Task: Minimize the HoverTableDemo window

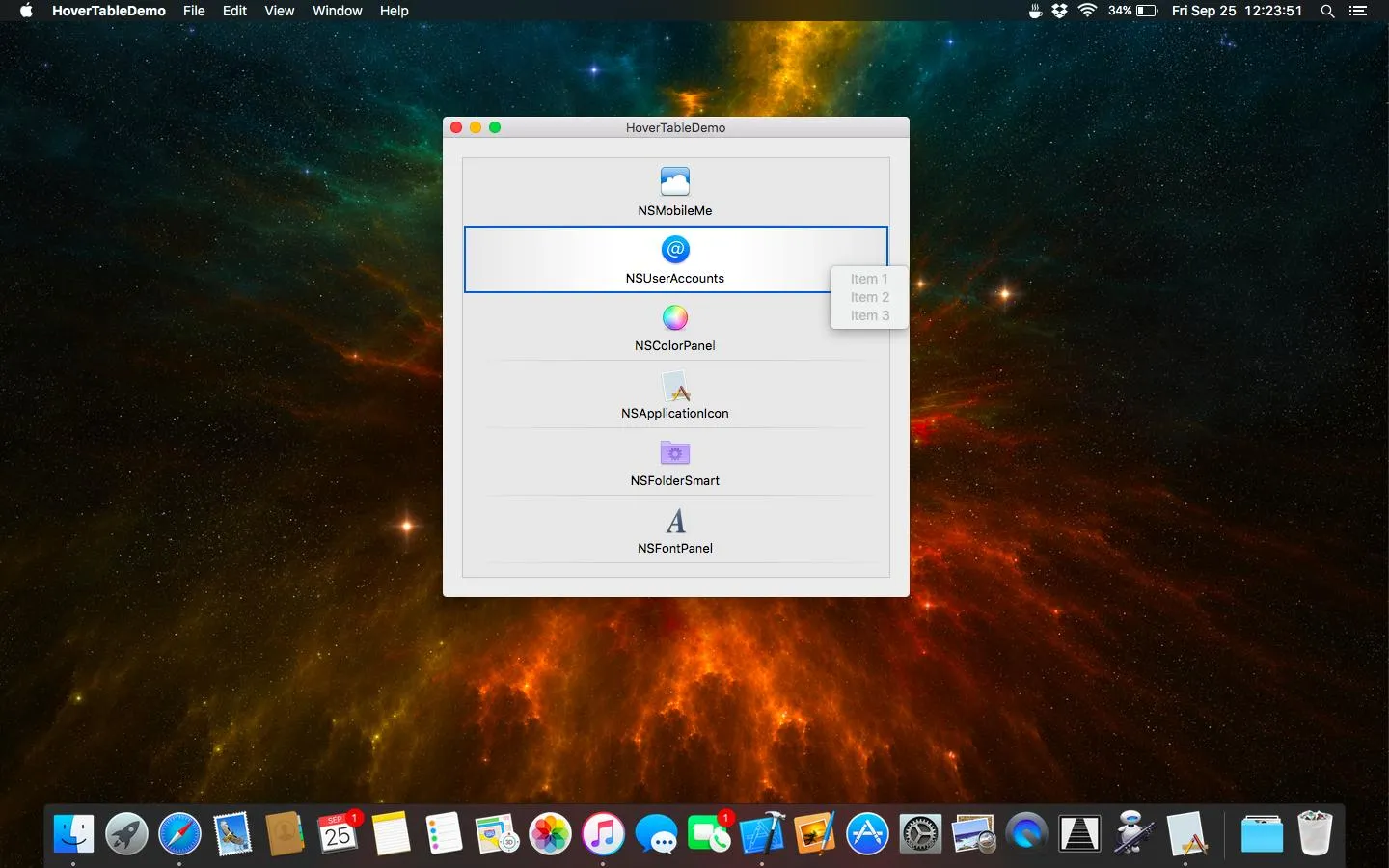Action: coord(476,127)
